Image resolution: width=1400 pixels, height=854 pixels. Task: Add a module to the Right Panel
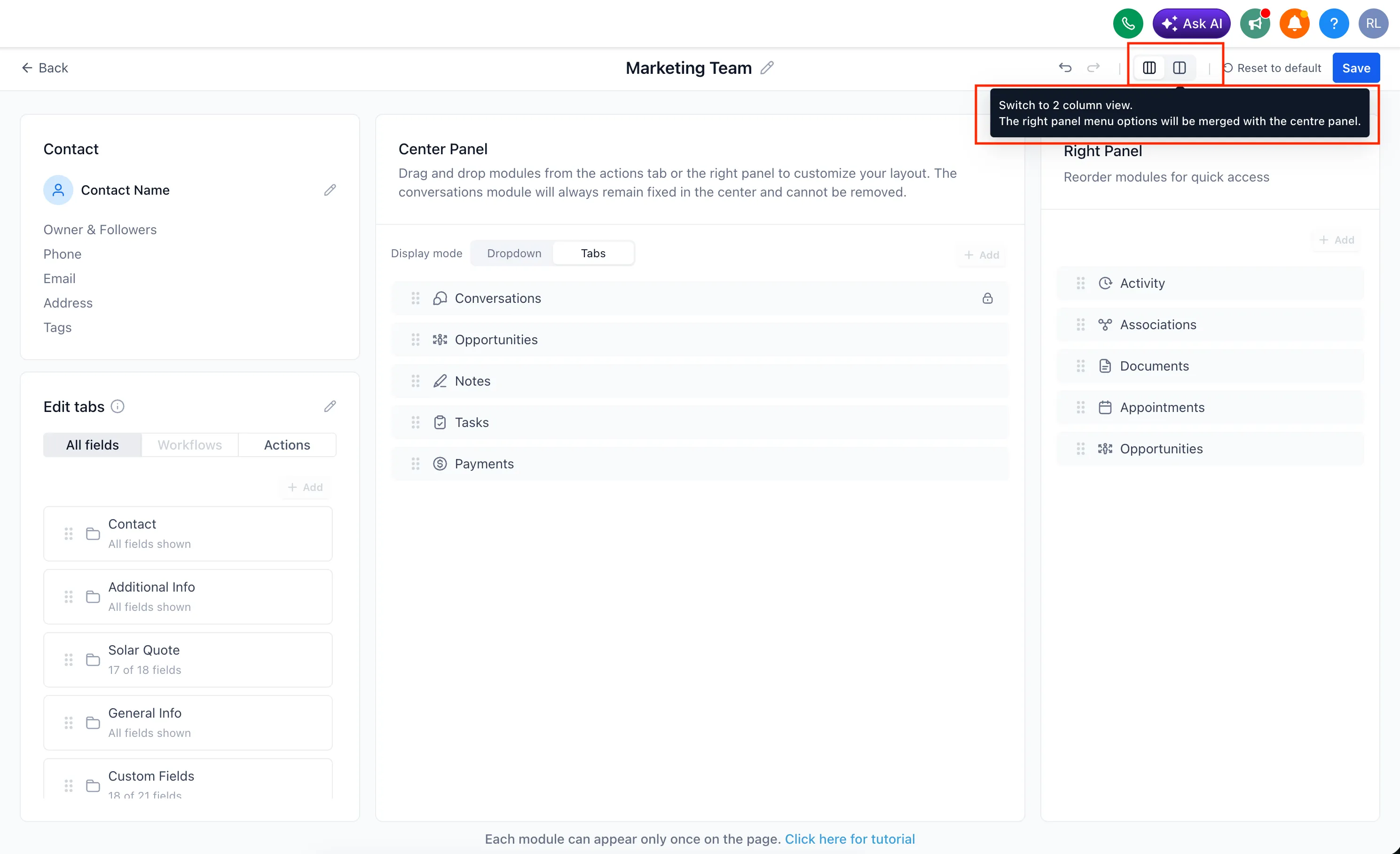pyautogui.click(x=1337, y=239)
